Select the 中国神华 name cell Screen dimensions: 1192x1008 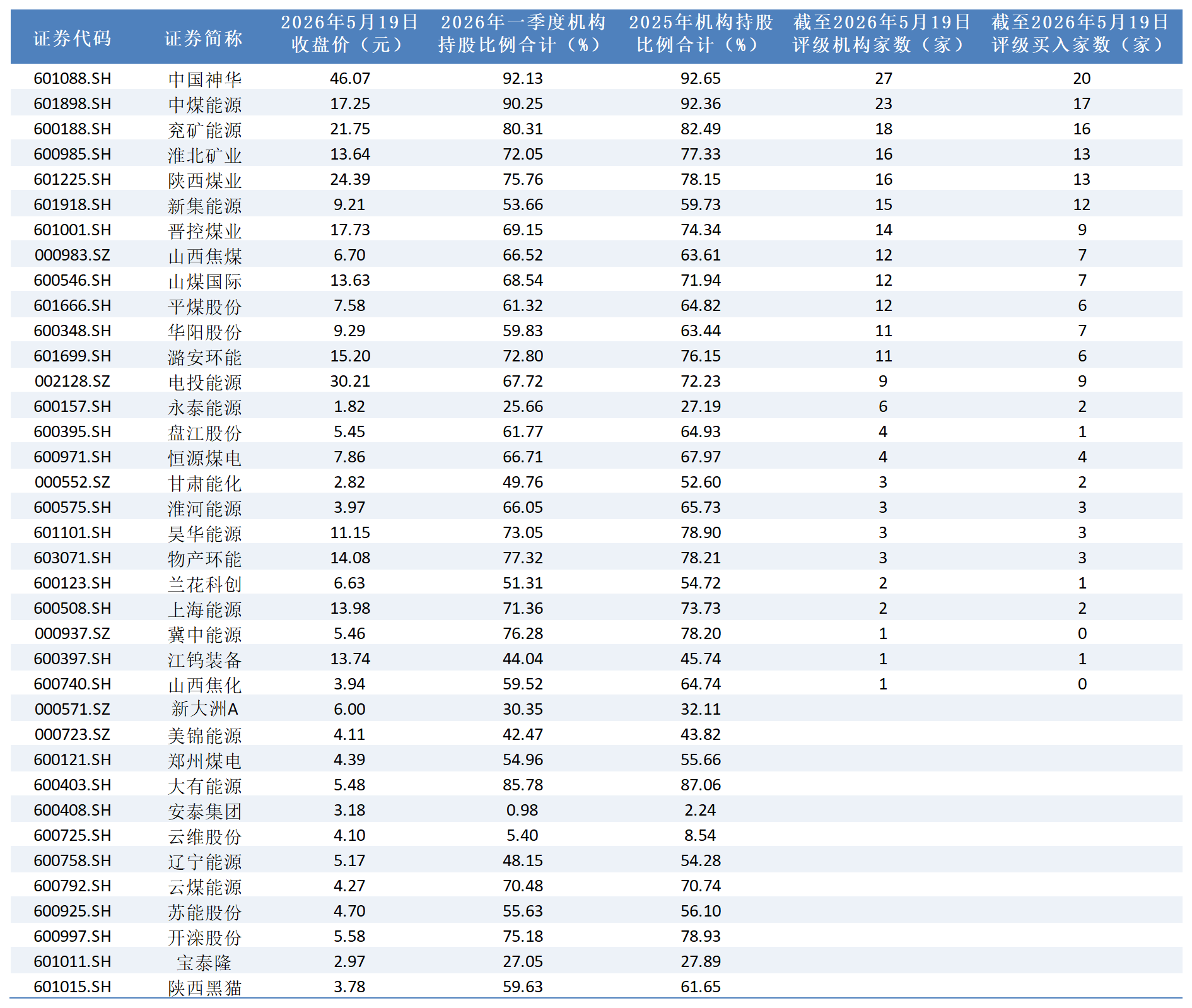click(x=205, y=79)
